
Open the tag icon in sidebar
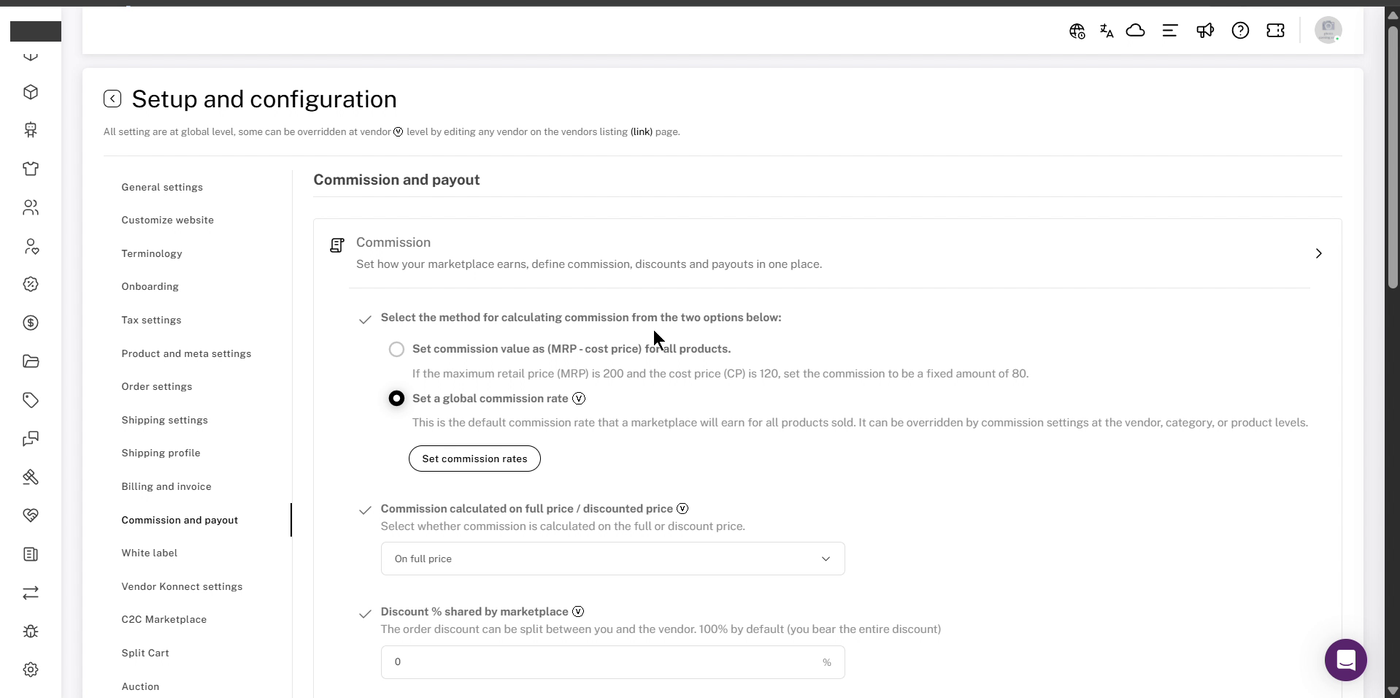(x=31, y=400)
